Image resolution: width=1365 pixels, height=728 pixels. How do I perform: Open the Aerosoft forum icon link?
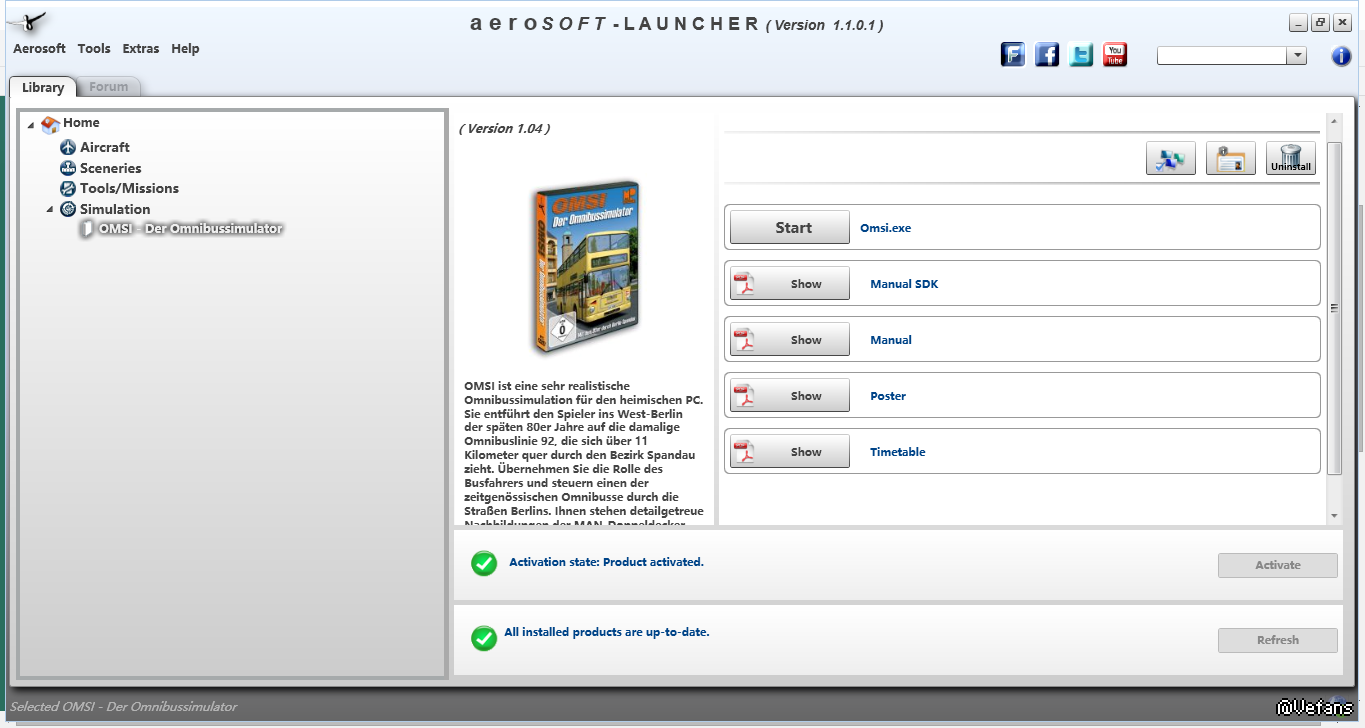pyautogui.click(x=1013, y=55)
